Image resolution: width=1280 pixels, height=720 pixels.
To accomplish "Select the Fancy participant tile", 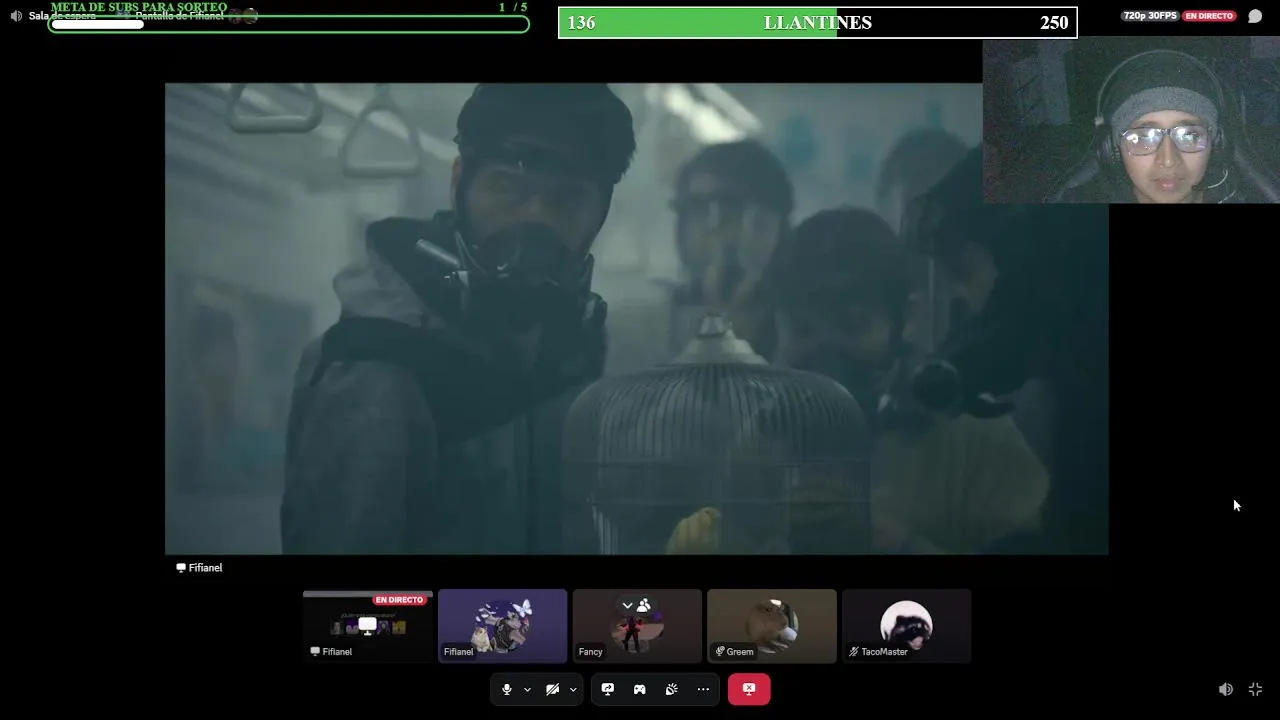I will coord(637,626).
